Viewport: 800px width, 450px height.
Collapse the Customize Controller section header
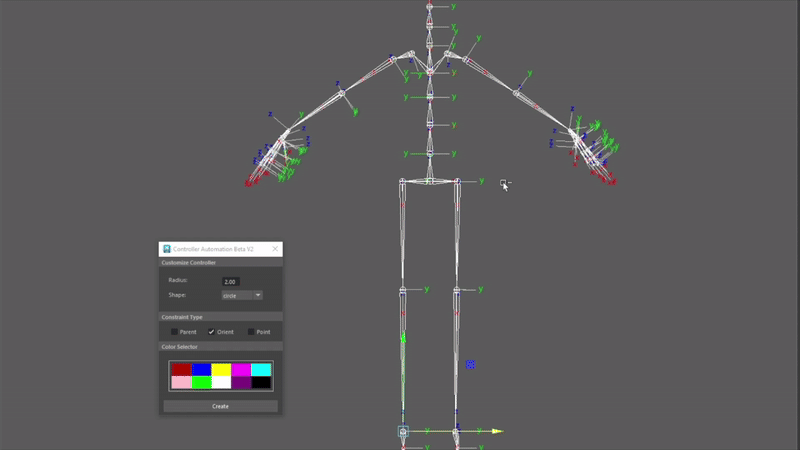[220, 263]
